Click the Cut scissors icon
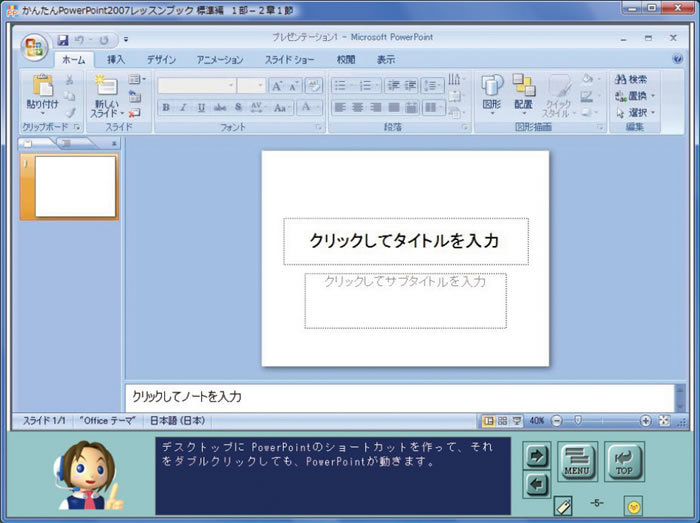 coord(70,80)
